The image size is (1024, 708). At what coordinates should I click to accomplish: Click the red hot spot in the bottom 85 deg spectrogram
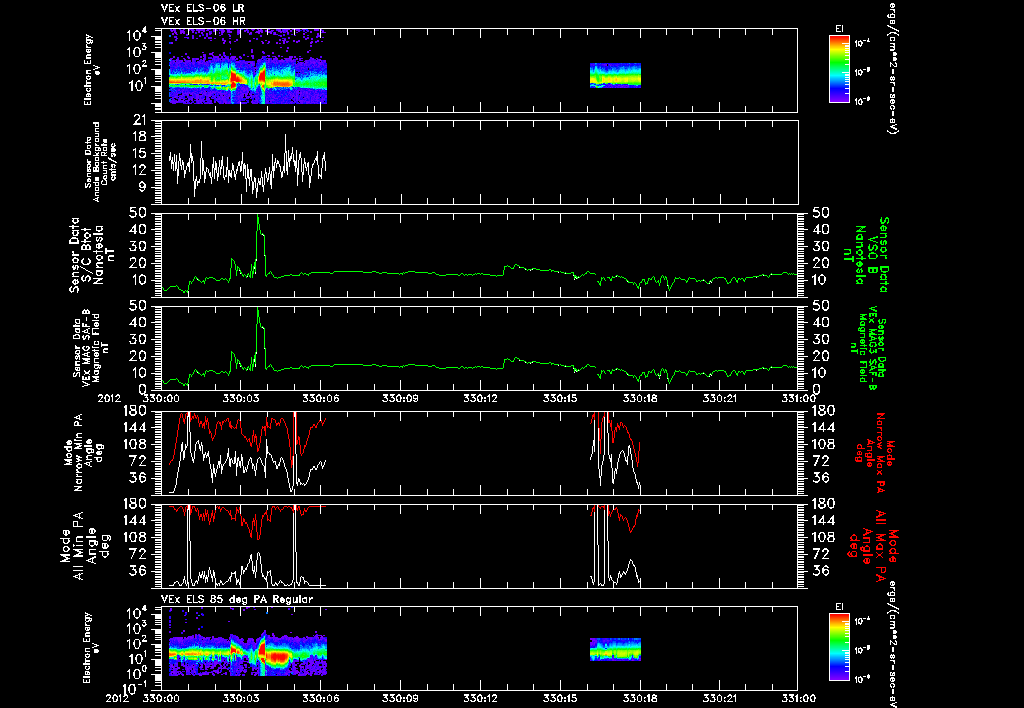pyautogui.click(x=277, y=656)
